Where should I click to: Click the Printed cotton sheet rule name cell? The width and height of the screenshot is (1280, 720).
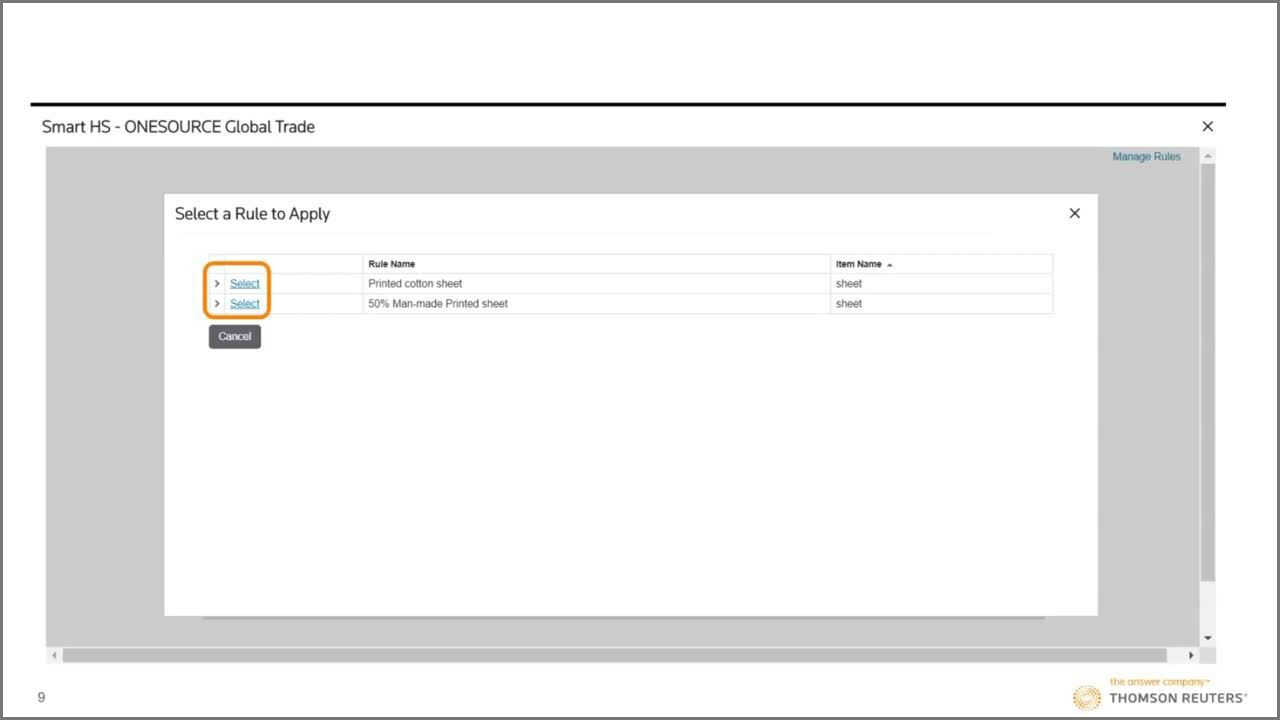coord(415,284)
